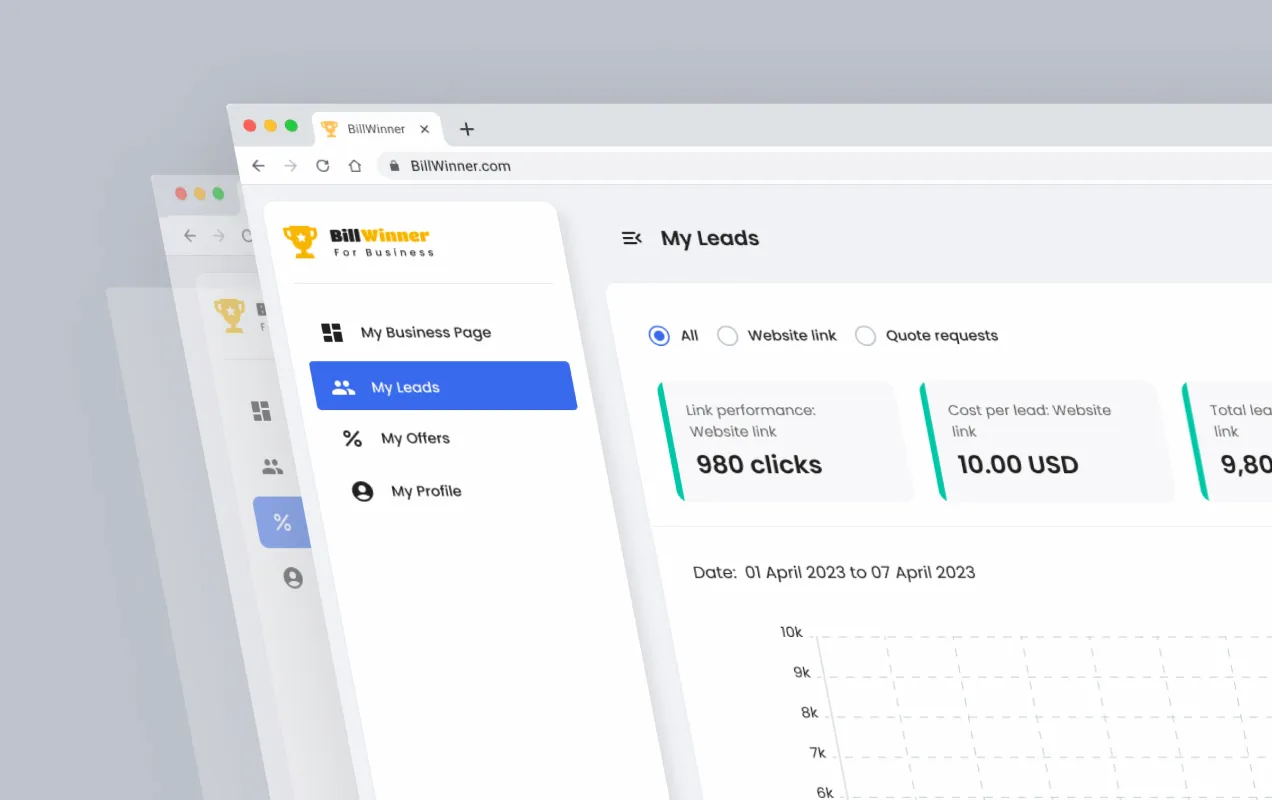Click the My Offers percent icon
Screen dimensions: 1272x800
click(352, 439)
